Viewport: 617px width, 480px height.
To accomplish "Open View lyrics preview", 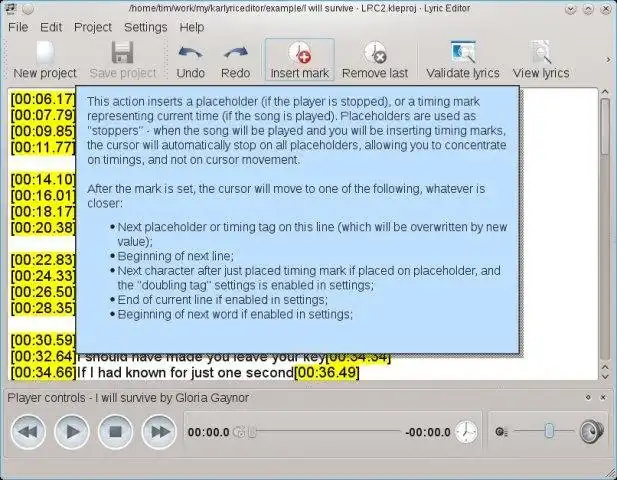I will click(x=541, y=60).
